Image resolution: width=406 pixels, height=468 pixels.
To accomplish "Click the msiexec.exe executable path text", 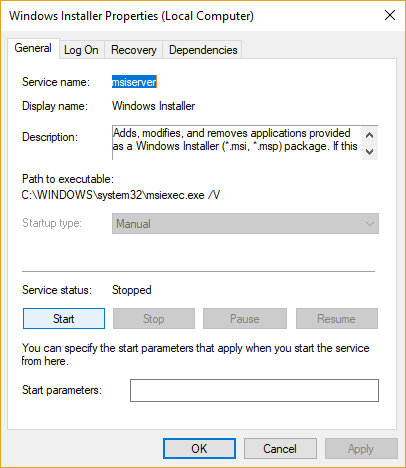I will (121, 195).
